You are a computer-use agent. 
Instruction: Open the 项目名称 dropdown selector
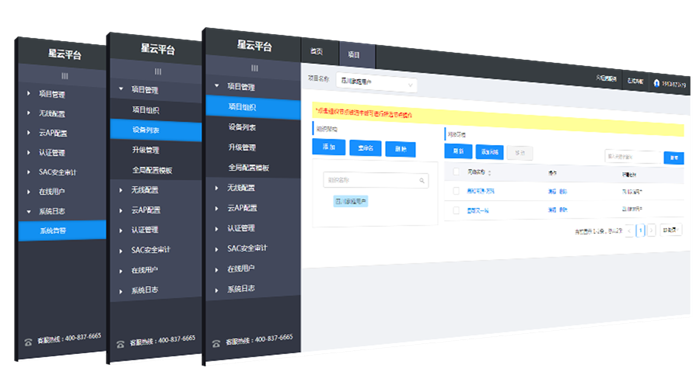[377, 83]
